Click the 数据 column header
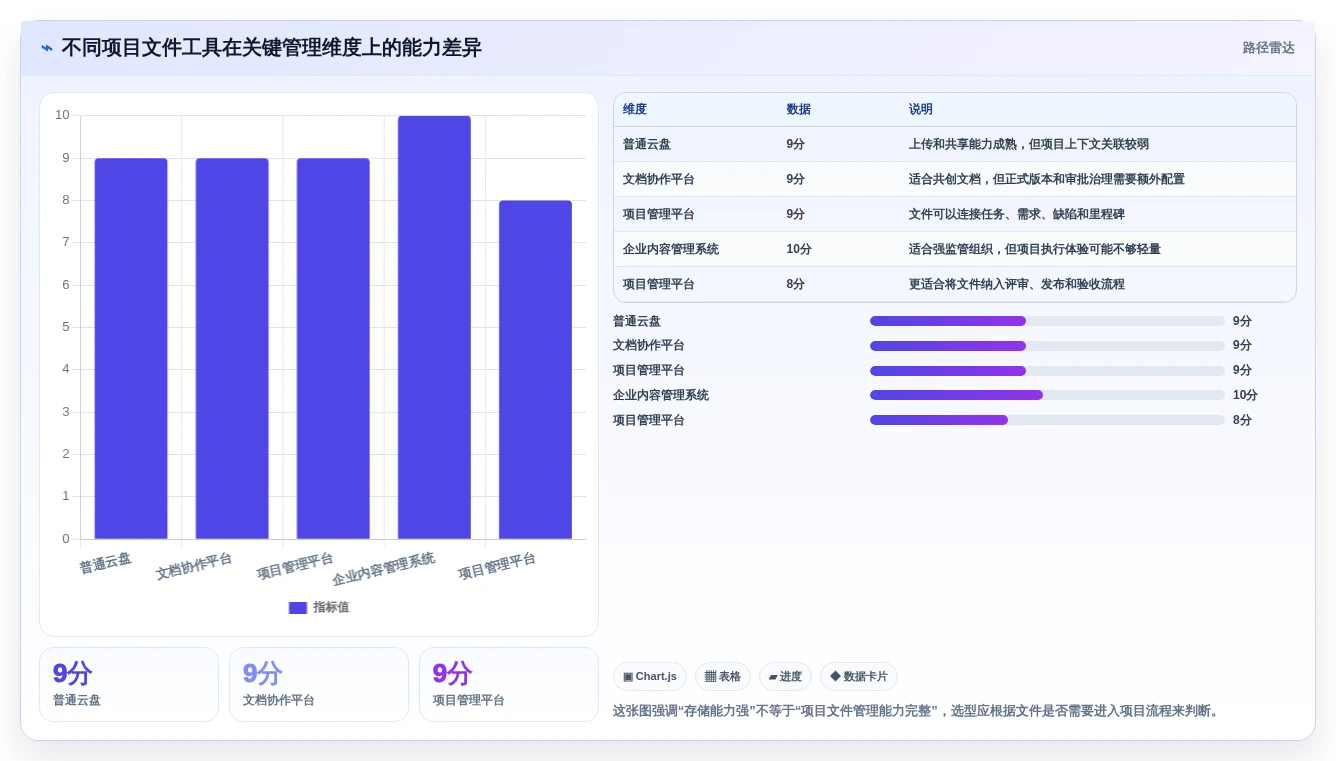The image size is (1336, 761). pyautogui.click(x=799, y=110)
